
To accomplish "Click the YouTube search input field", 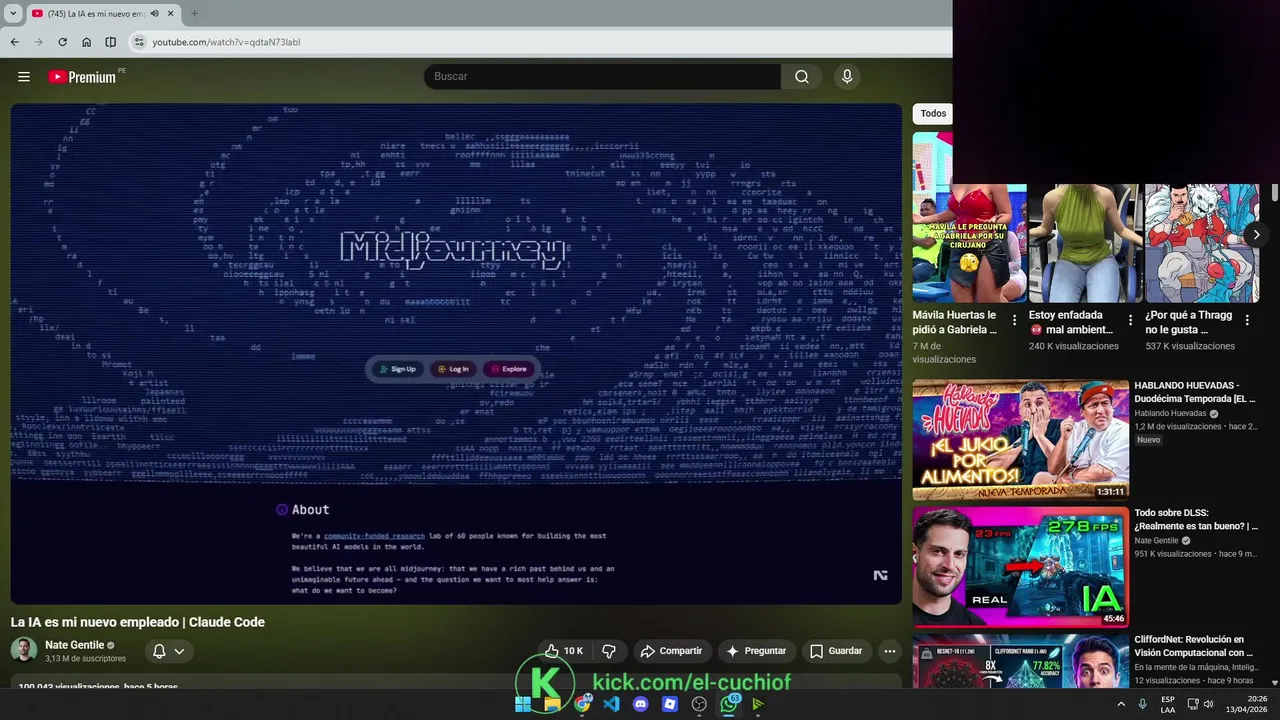I will [x=602, y=77].
